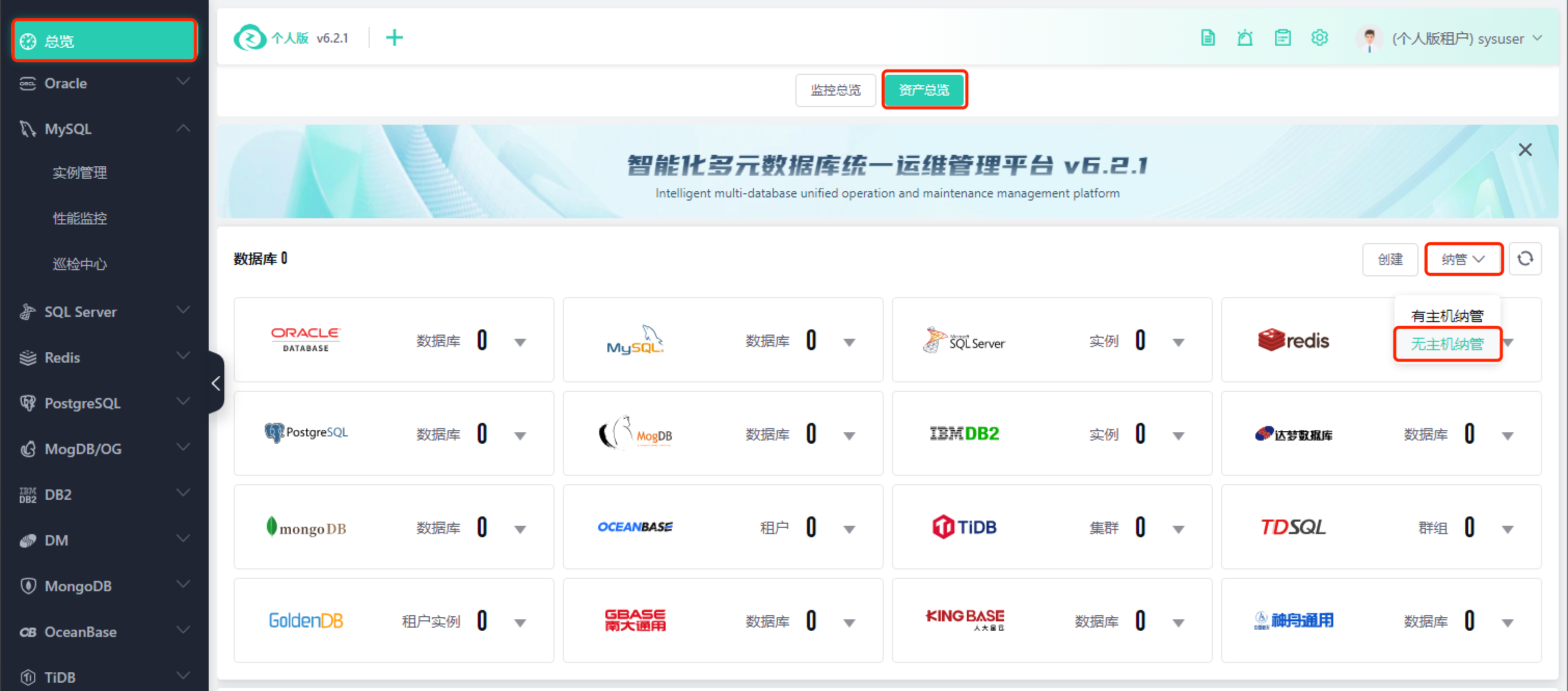This screenshot has width=1568, height=691.
Task: Click the task list icon in the header
Action: tap(1282, 38)
